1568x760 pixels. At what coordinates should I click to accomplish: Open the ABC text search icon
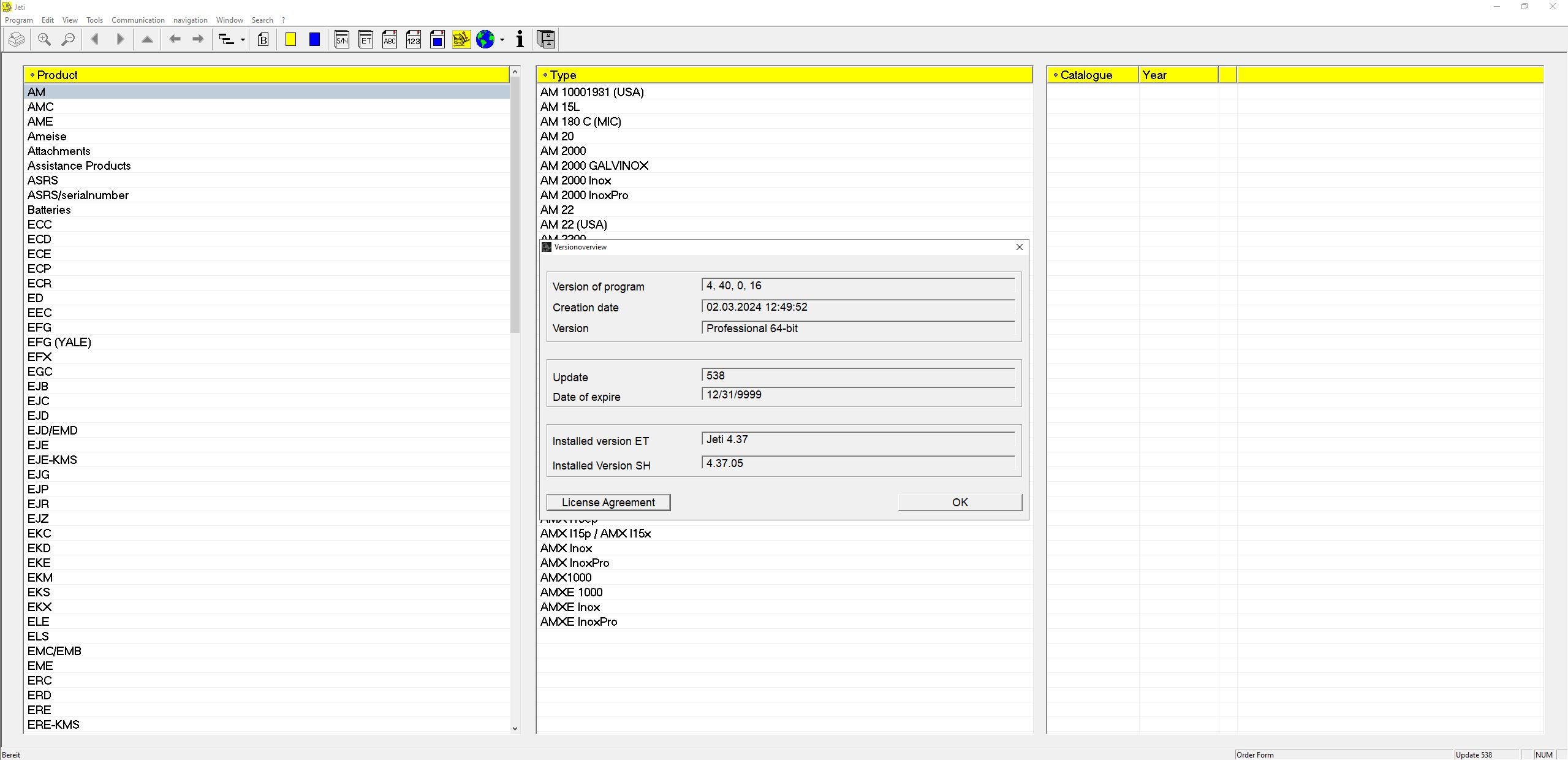pyautogui.click(x=390, y=40)
